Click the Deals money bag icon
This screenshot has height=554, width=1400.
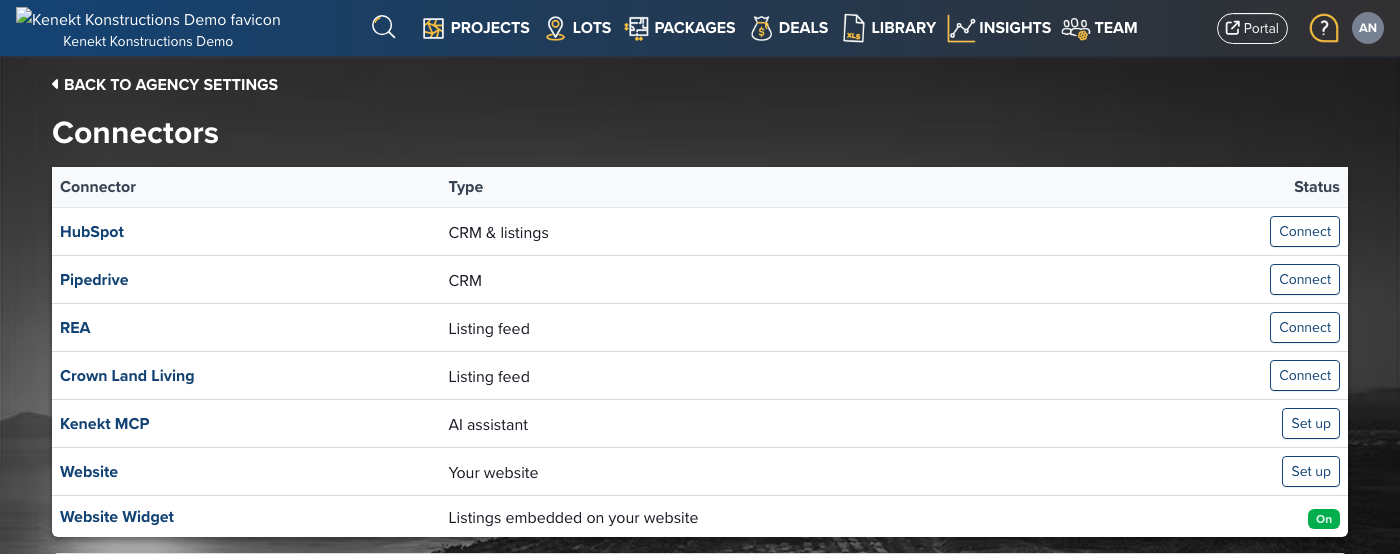[762, 28]
